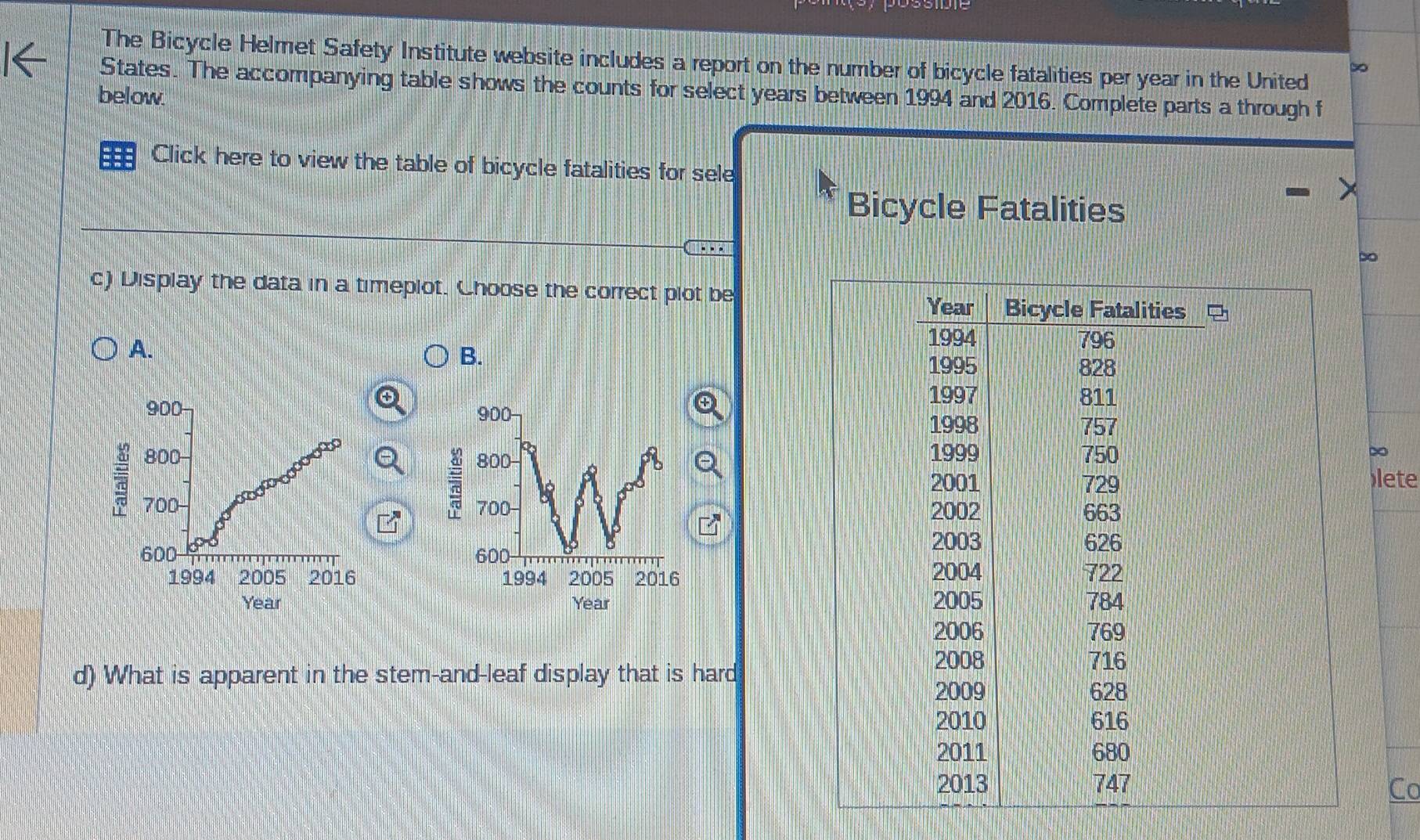Select the 722 fatalities value
Screen dimensions: 1420x840
[1104, 573]
